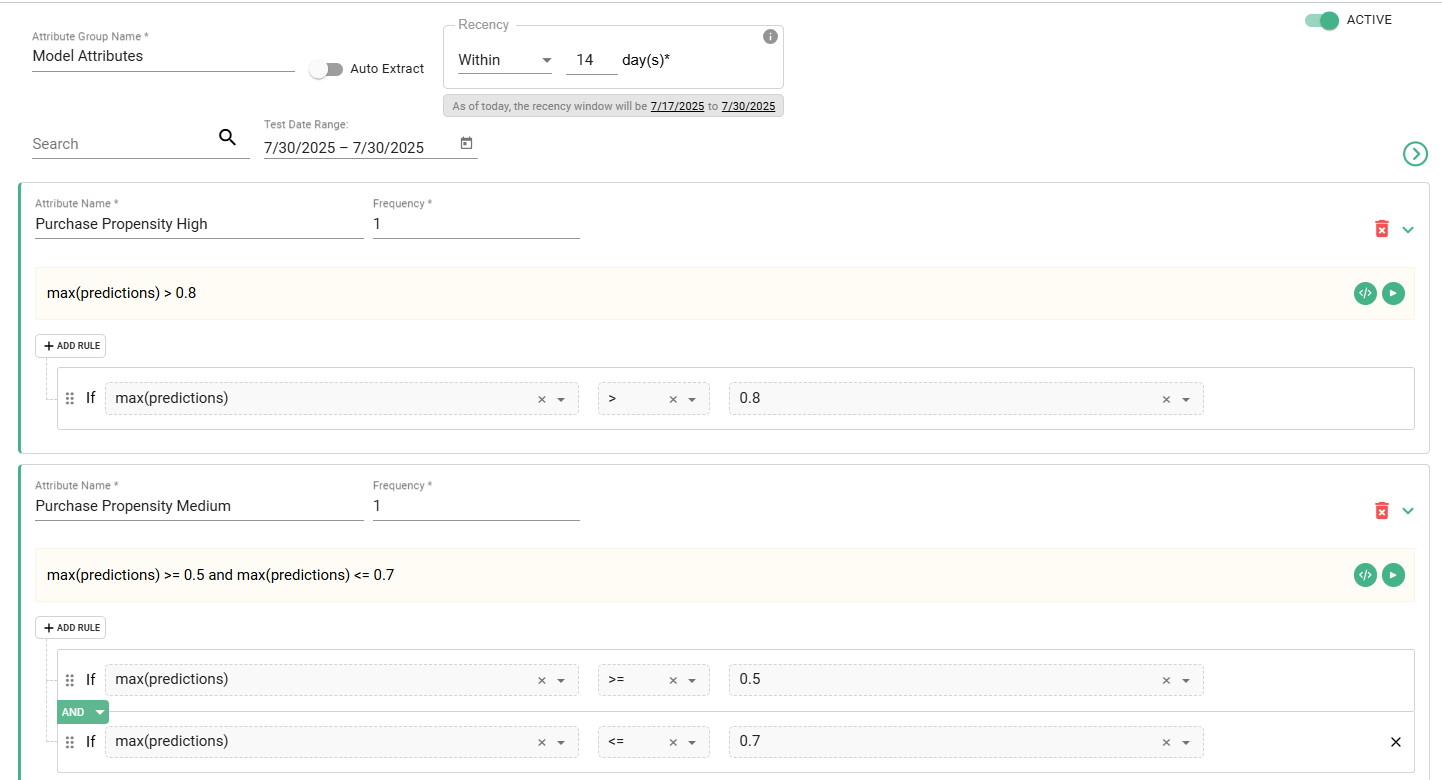This screenshot has height=780, width=1442.
Task: Click the search magnifier icon
Action: pyautogui.click(x=227, y=138)
